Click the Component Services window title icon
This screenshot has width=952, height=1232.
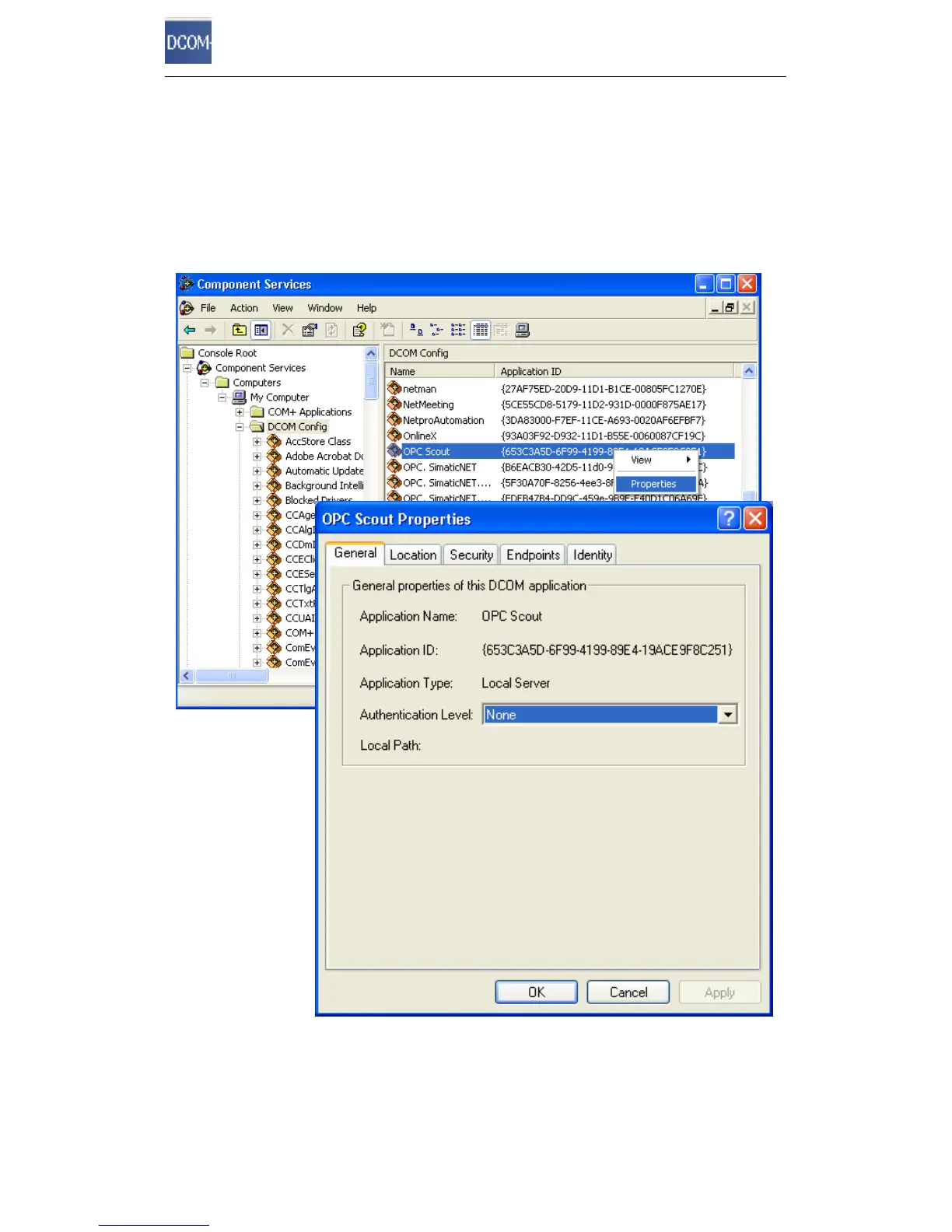click(187, 284)
